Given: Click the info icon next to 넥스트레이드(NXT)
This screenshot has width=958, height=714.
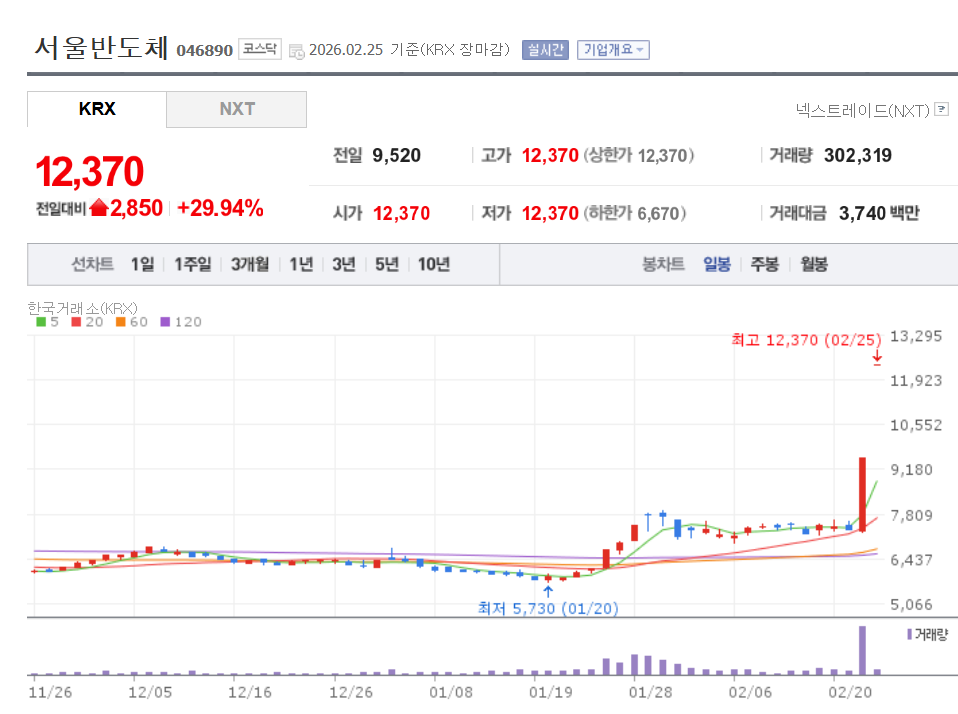Looking at the screenshot, I should 942,109.
